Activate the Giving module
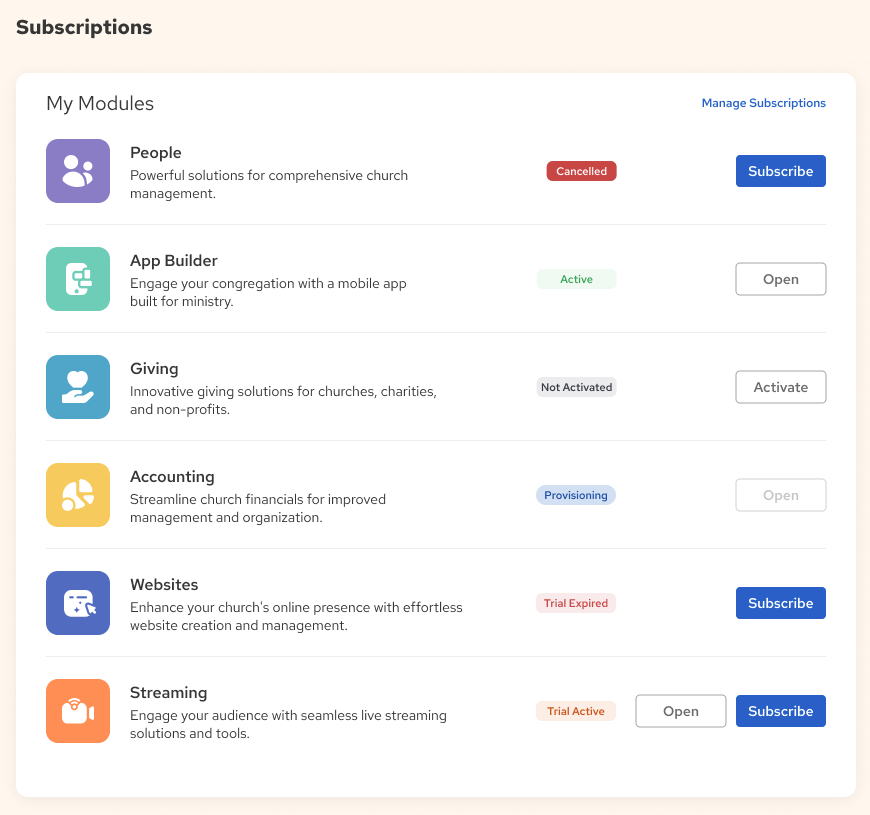 (780, 387)
